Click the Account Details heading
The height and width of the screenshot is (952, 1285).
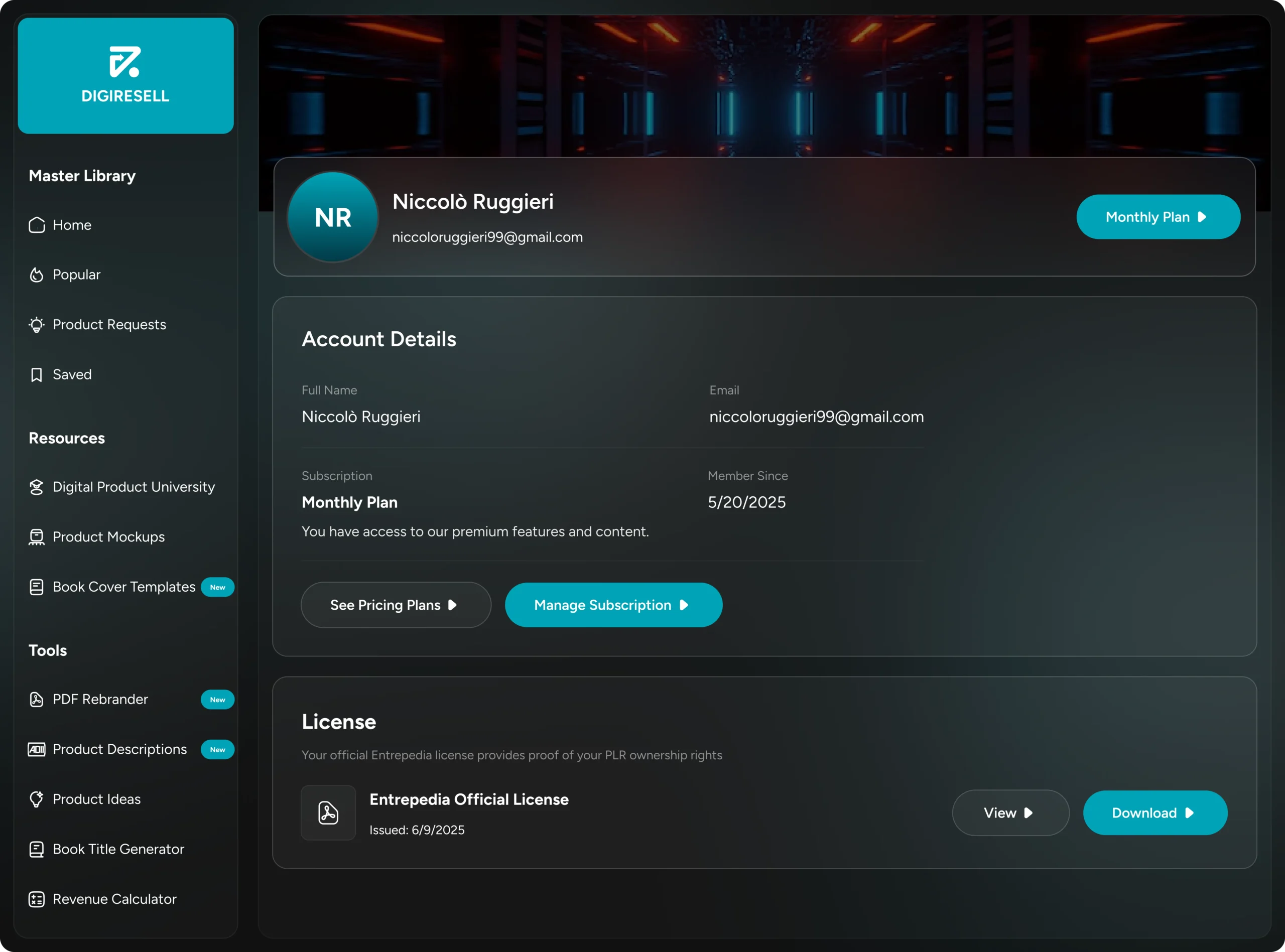(379, 339)
